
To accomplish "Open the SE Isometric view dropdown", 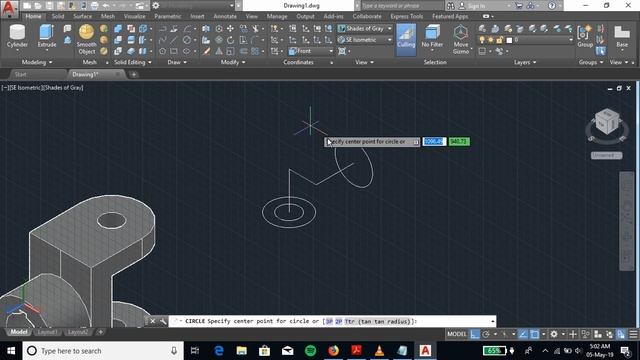I will point(365,40).
